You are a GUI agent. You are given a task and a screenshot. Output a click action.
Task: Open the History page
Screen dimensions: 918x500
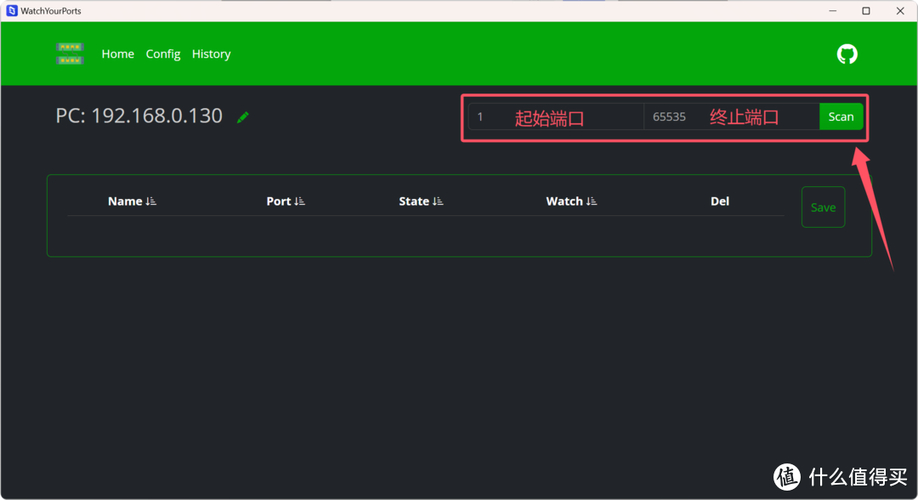tap(211, 54)
